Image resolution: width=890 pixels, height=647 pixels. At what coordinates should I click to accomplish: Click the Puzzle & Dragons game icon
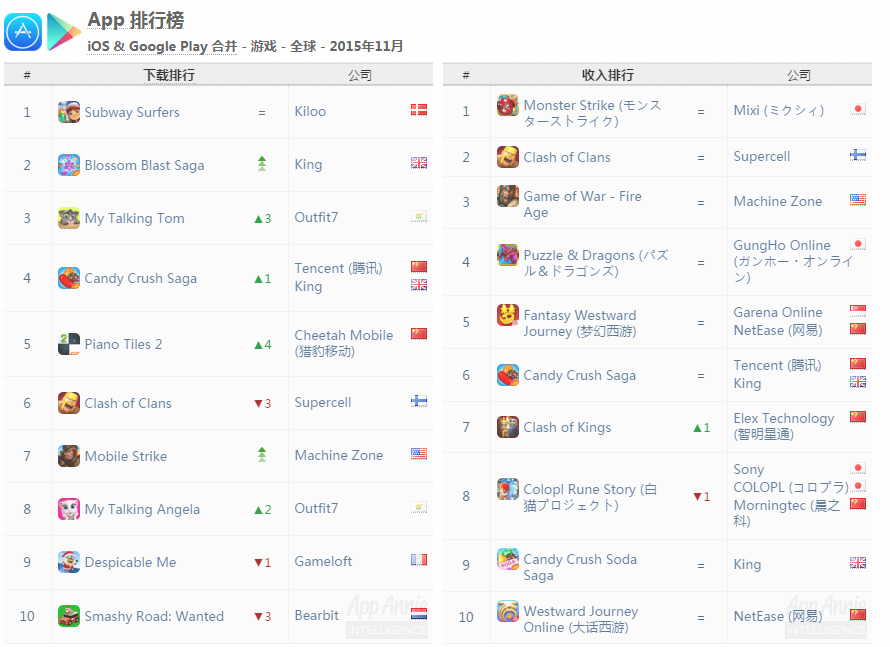[507, 255]
